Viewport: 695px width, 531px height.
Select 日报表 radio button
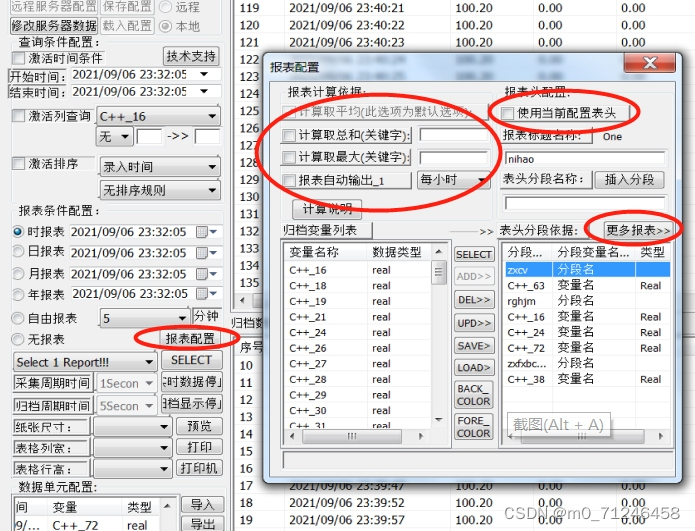click(18, 252)
